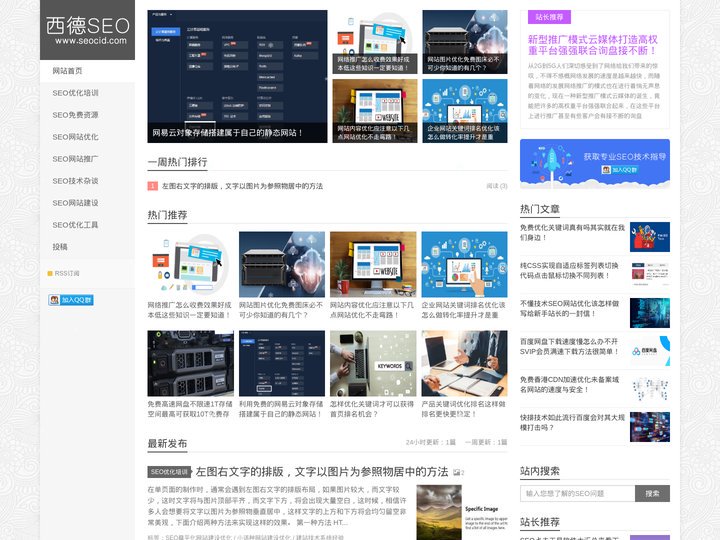720x540 pixels.
Task: Open recommended monitor image 网站内容优化
Action: tap(373, 264)
